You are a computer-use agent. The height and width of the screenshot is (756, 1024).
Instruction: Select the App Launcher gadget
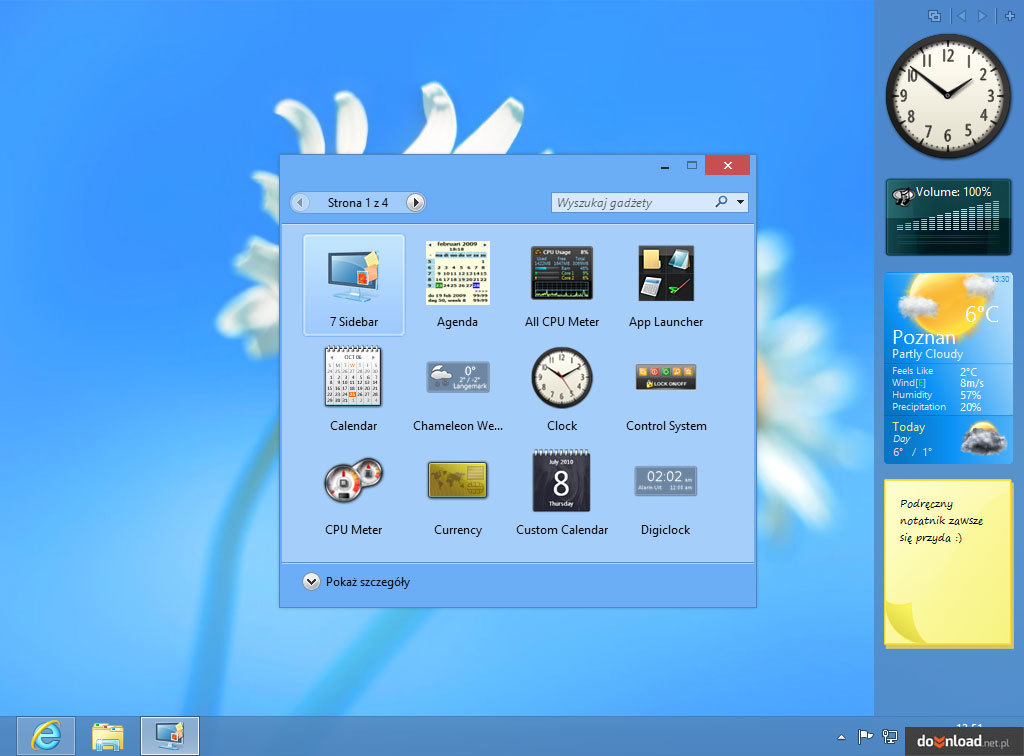point(666,273)
